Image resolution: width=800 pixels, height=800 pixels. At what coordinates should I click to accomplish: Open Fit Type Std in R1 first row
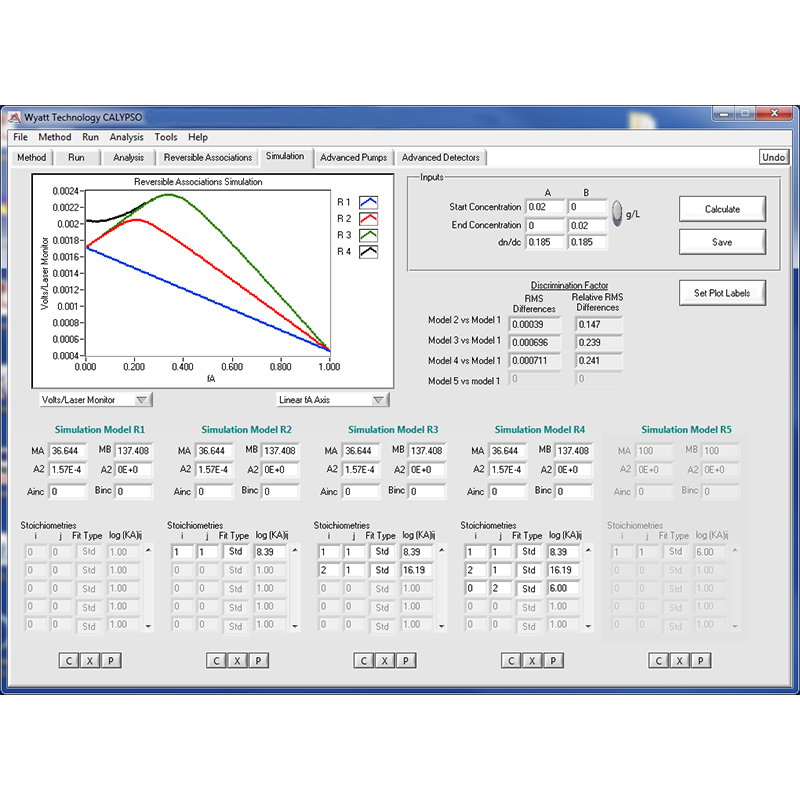point(89,552)
